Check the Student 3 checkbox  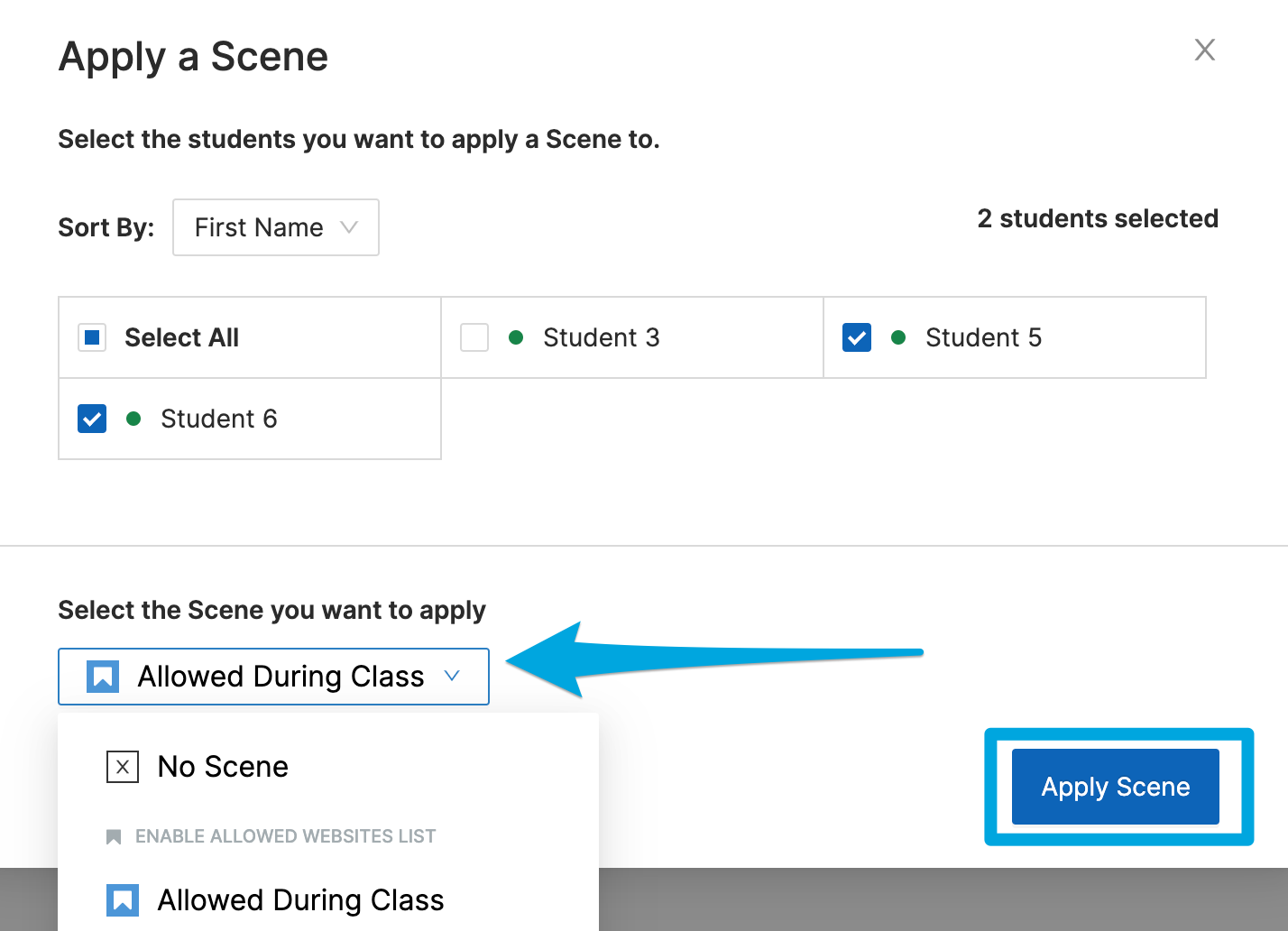474,336
